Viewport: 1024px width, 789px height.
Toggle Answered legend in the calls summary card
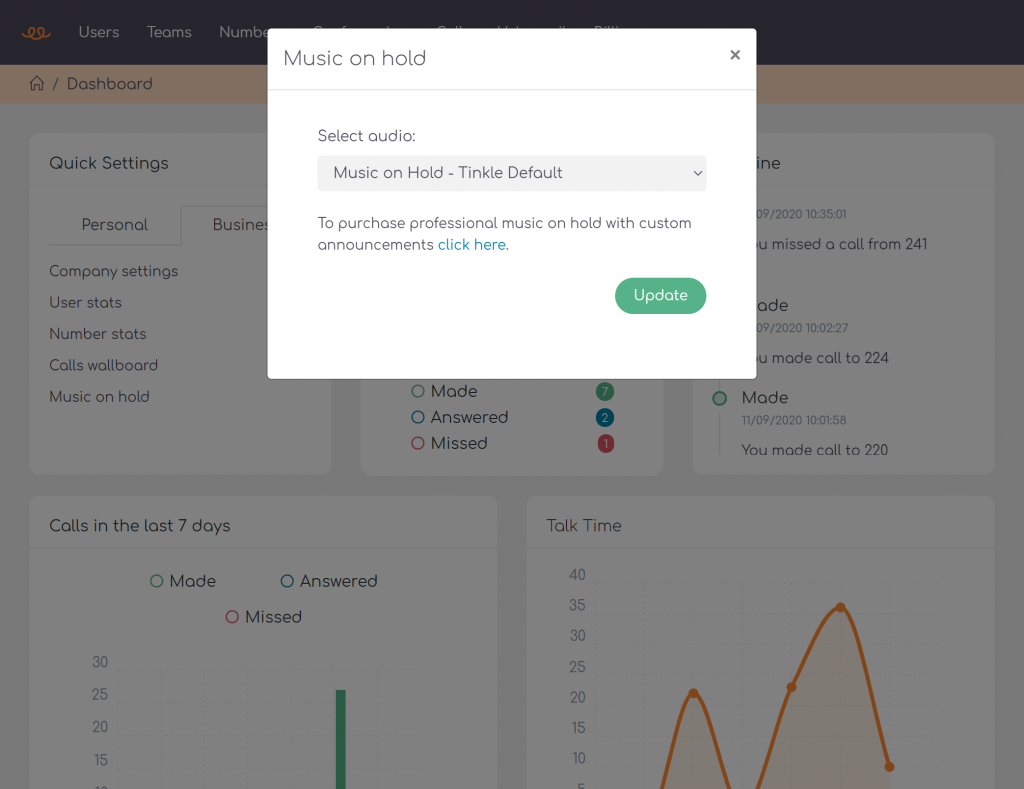(460, 417)
